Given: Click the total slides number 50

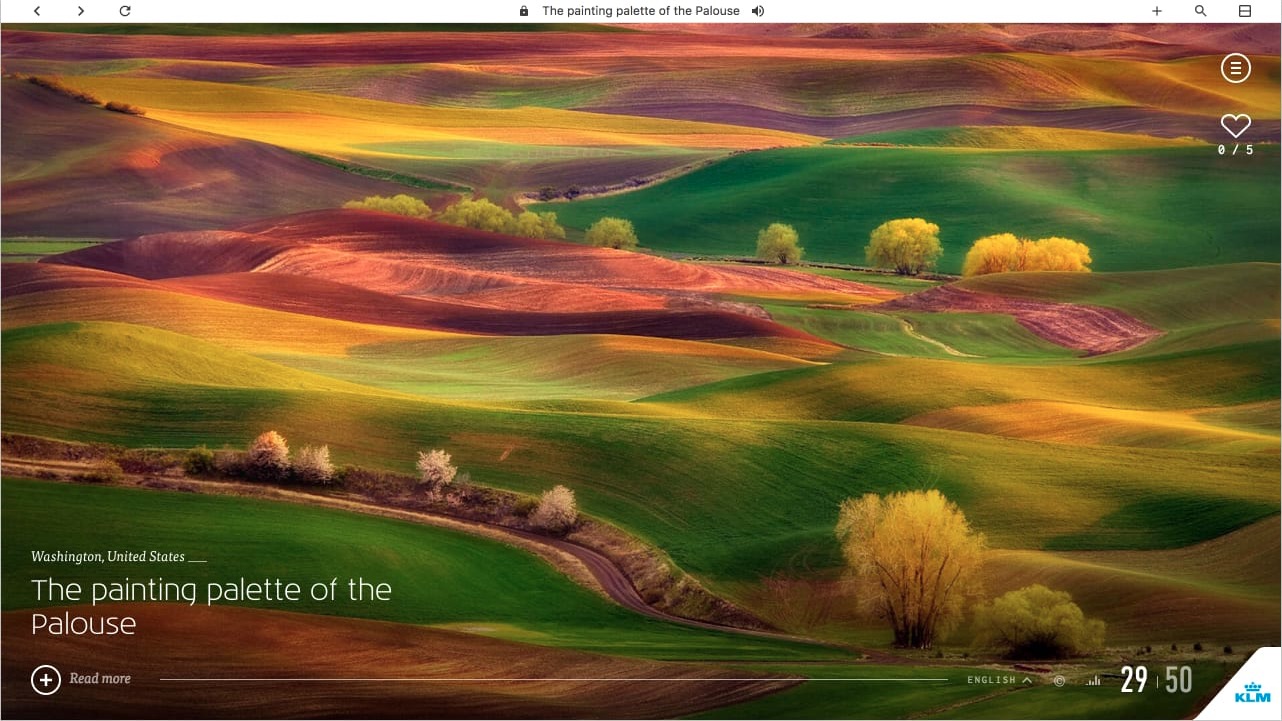Looking at the screenshot, I should (x=1179, y=680).
